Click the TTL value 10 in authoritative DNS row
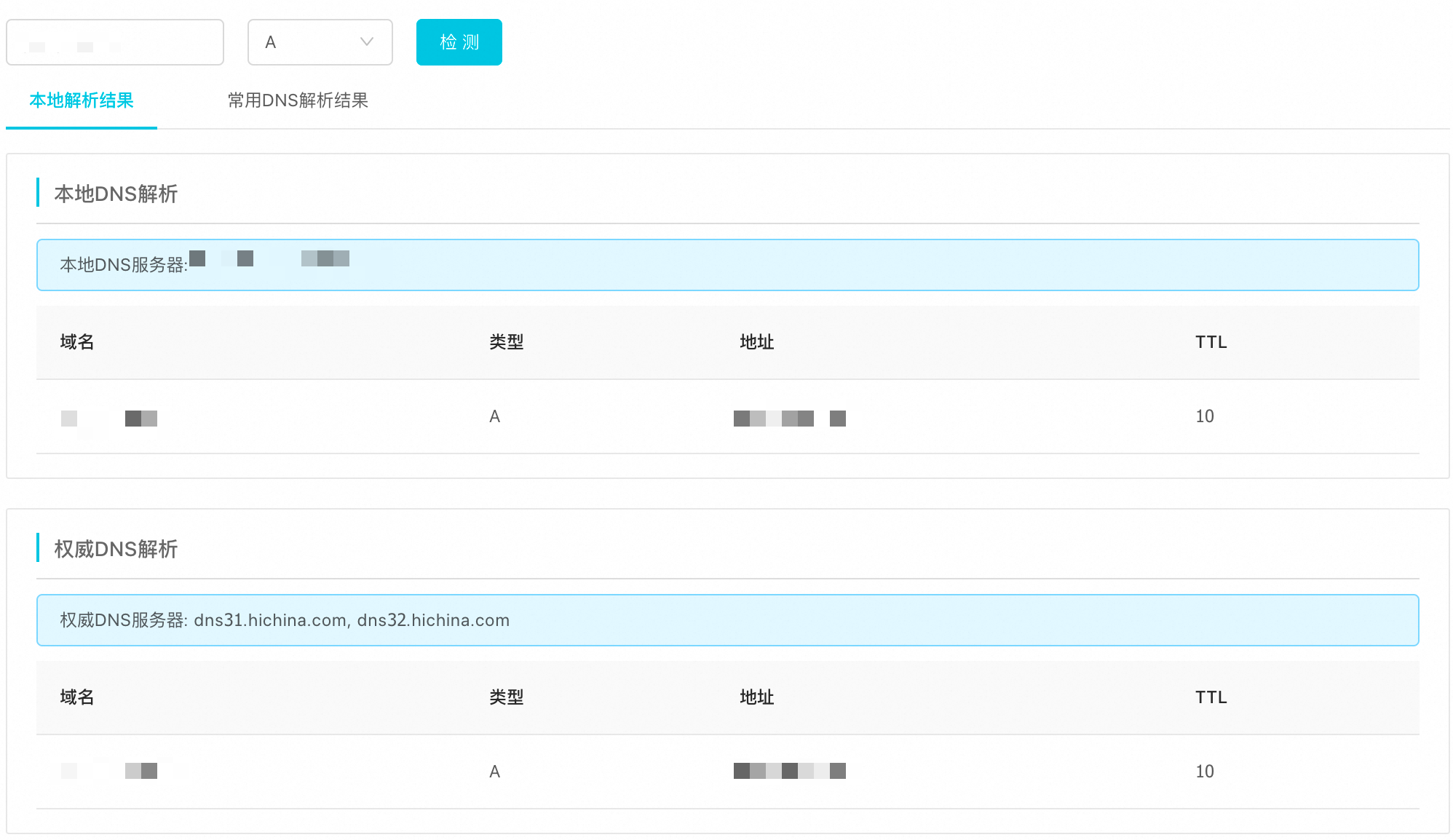 (x=1205, y=772)
